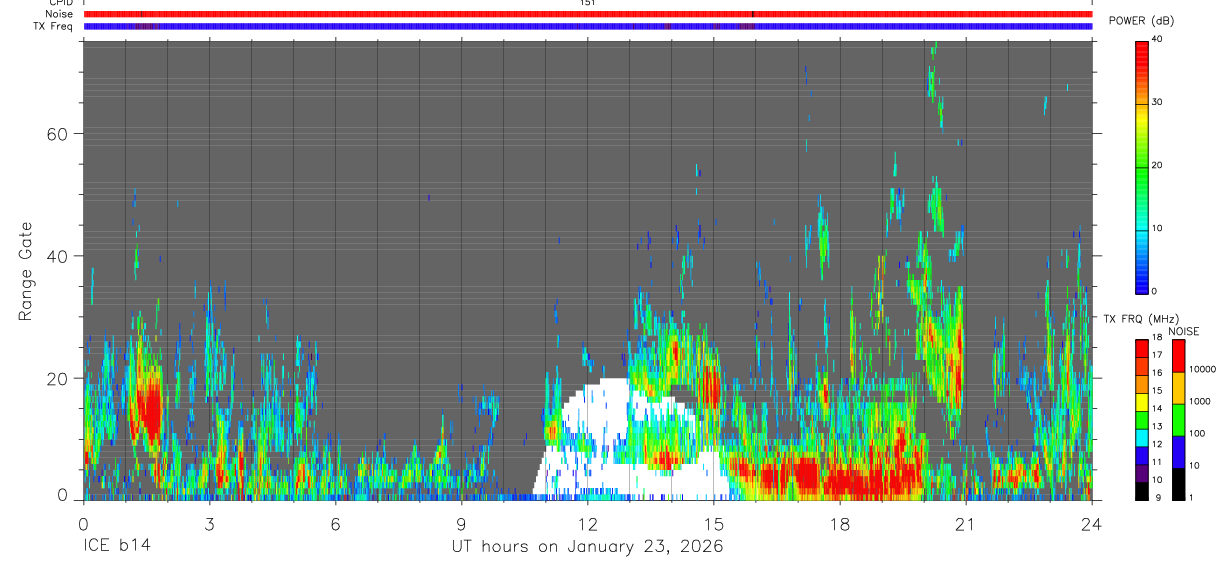Click the "21" tick on the UT hours axis
Screen dimensions: 1228x567
(966, 523)
